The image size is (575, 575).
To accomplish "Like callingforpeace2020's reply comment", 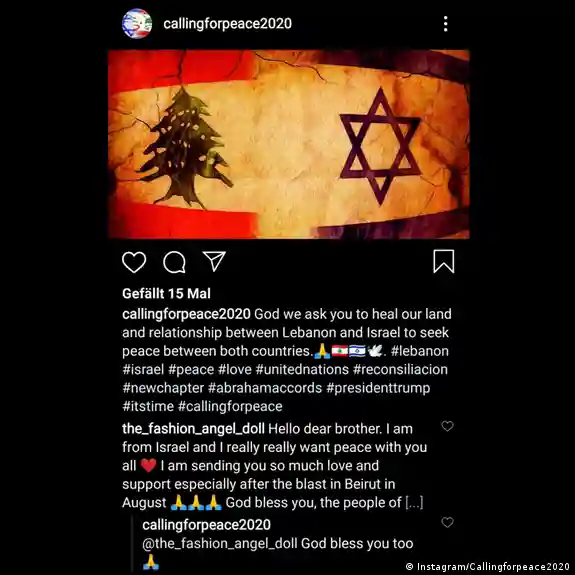I will [x=447, y=522].
